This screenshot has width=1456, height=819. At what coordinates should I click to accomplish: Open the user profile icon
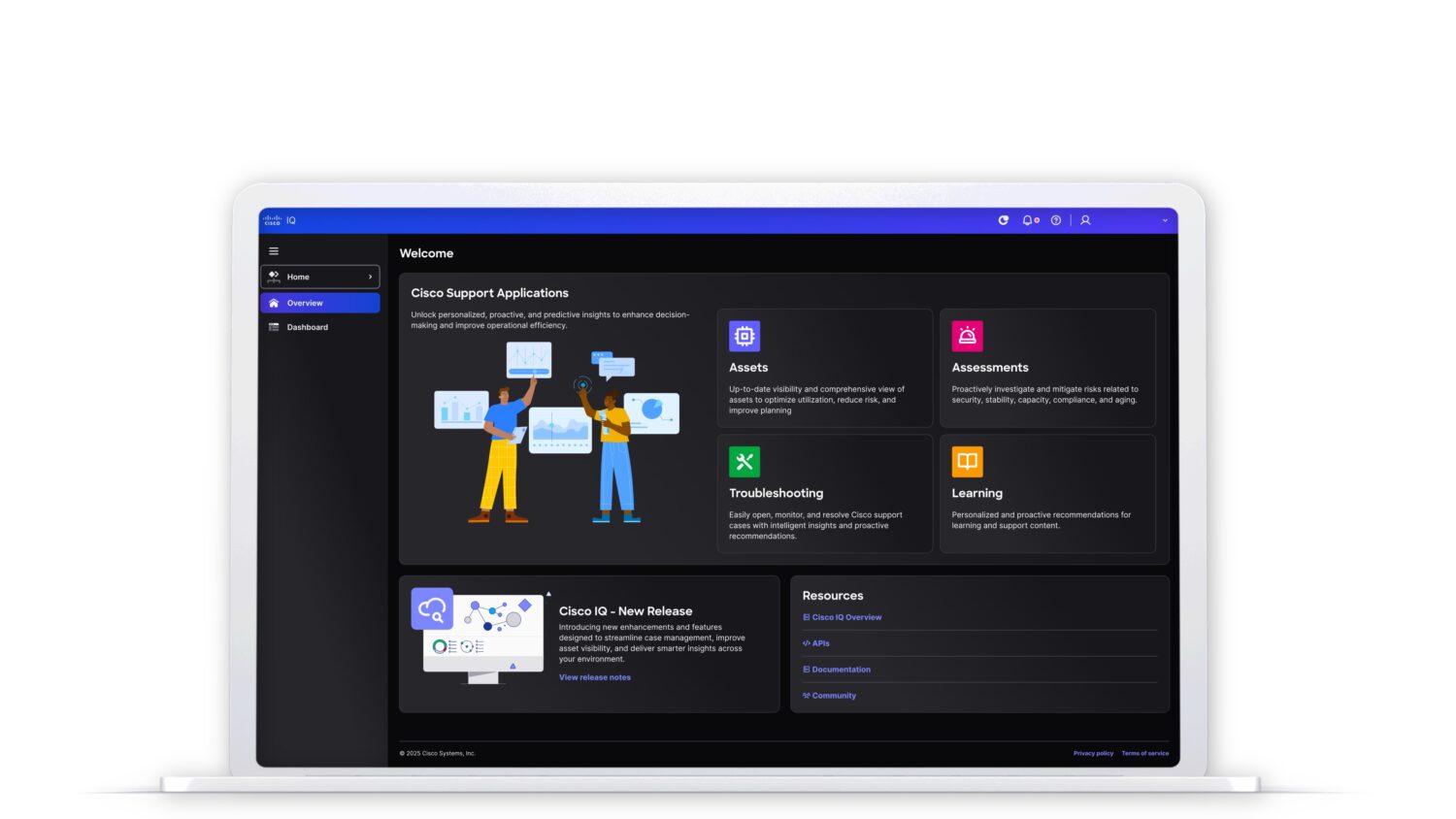[1084, 220]
